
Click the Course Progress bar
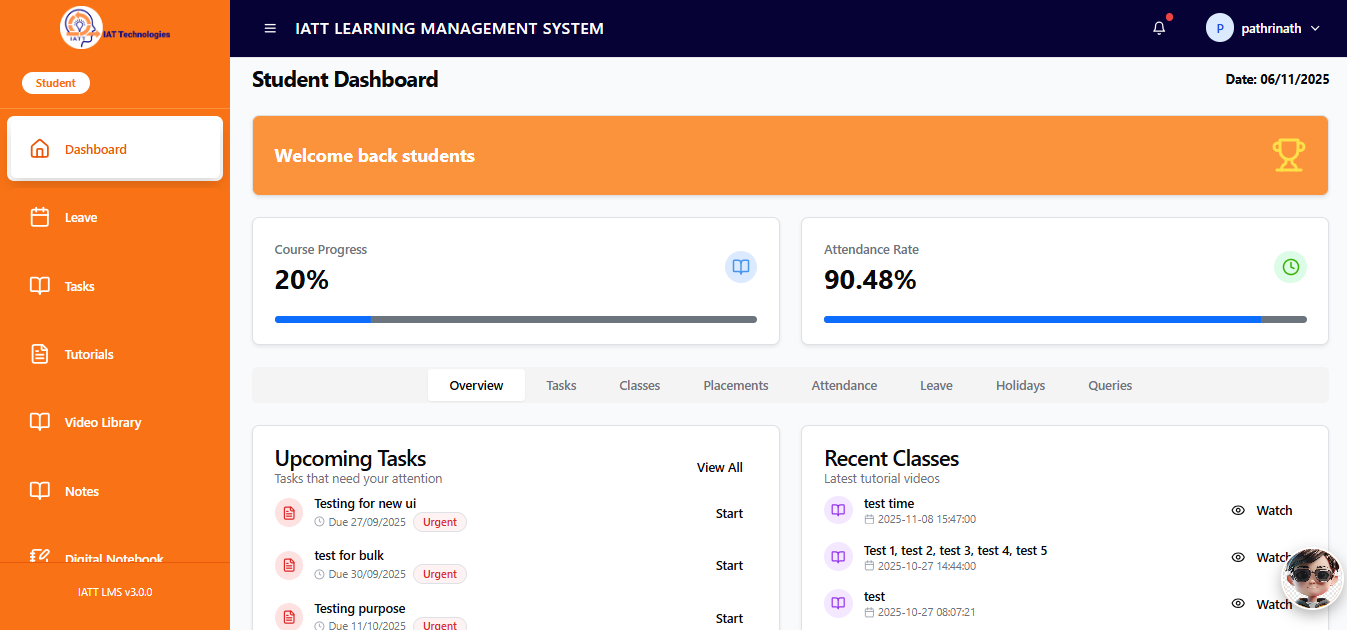(516, 319)
